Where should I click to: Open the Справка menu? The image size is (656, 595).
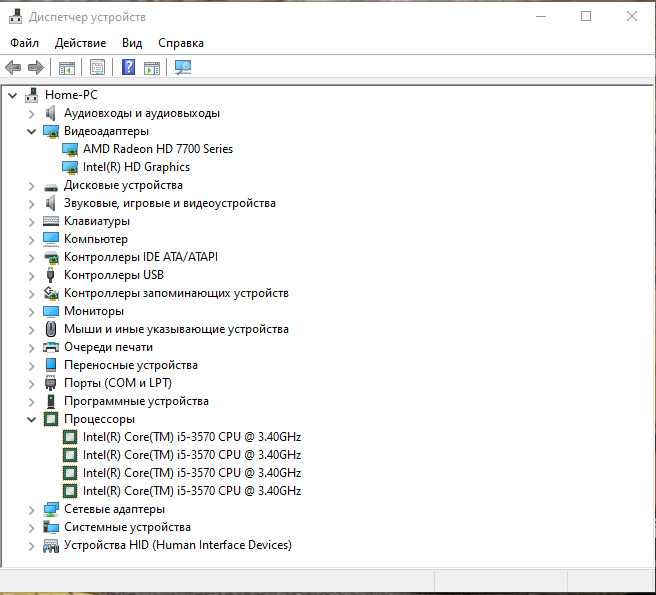click(x=180, y=43)
